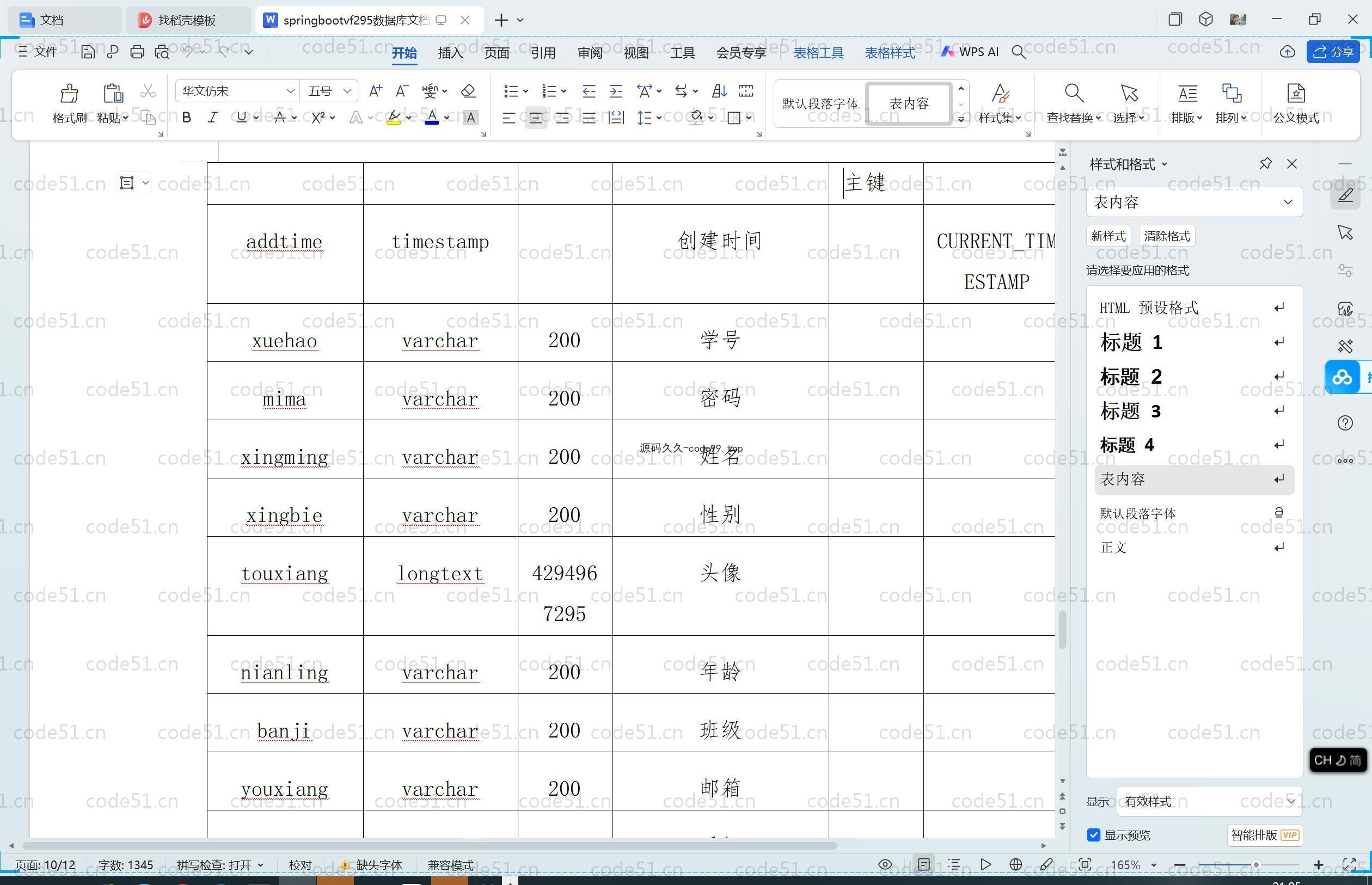Click the yellow highlight color swatch
The height and width of the screenshot is (885, 1372).
point(394,118)
